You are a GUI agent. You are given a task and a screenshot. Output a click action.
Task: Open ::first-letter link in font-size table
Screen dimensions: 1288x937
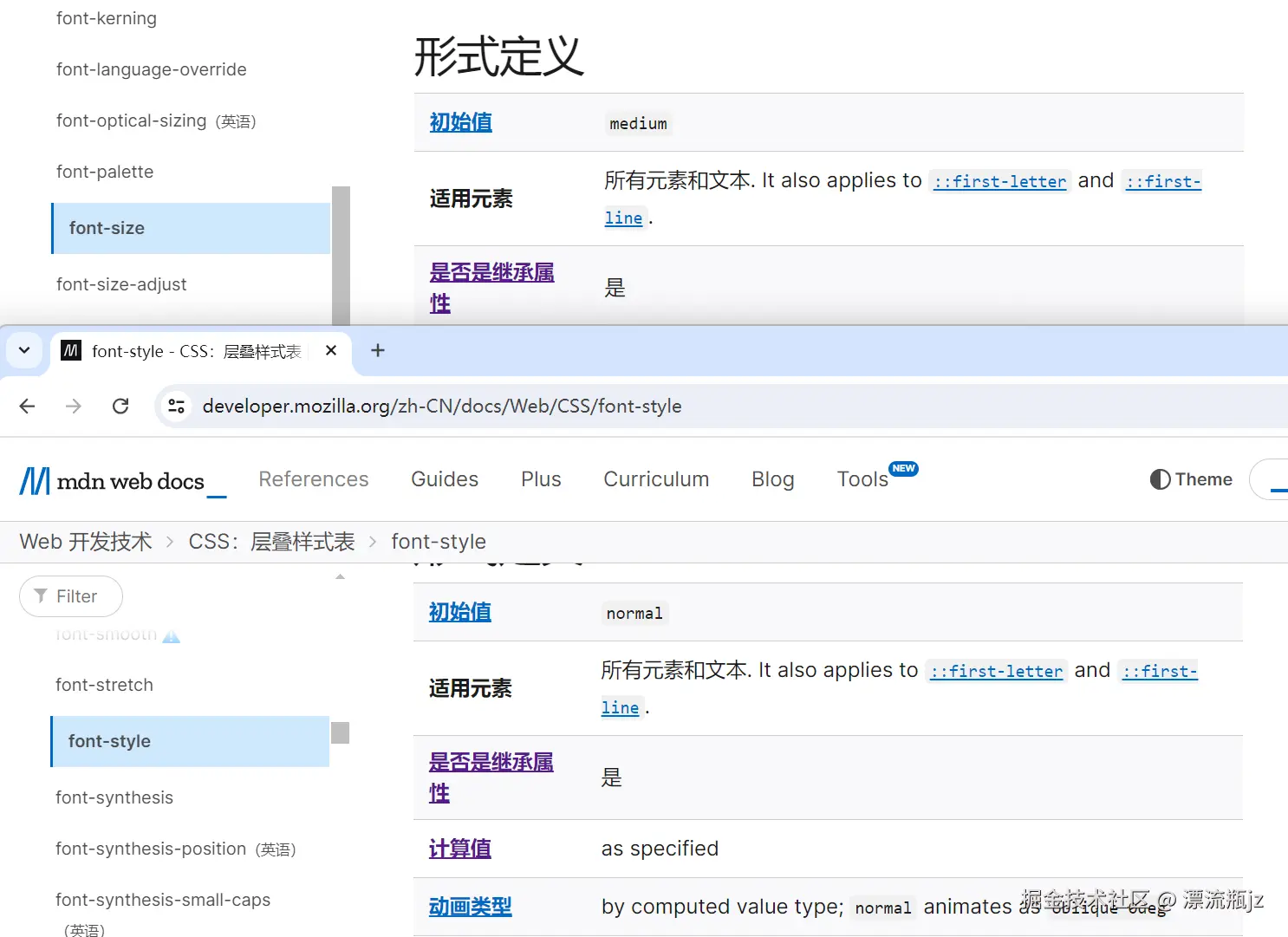coord(999,181)
